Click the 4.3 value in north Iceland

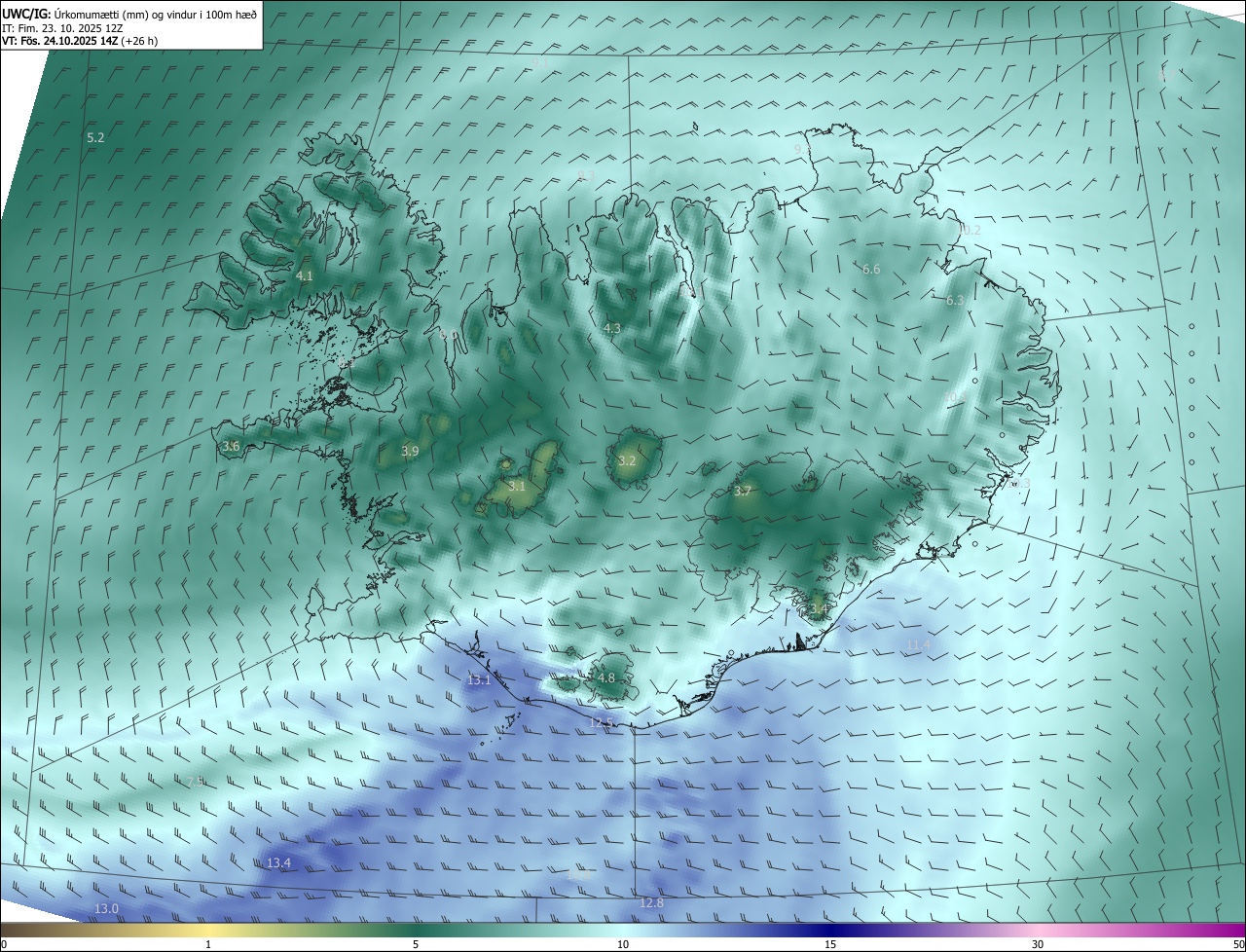point(612,329)
